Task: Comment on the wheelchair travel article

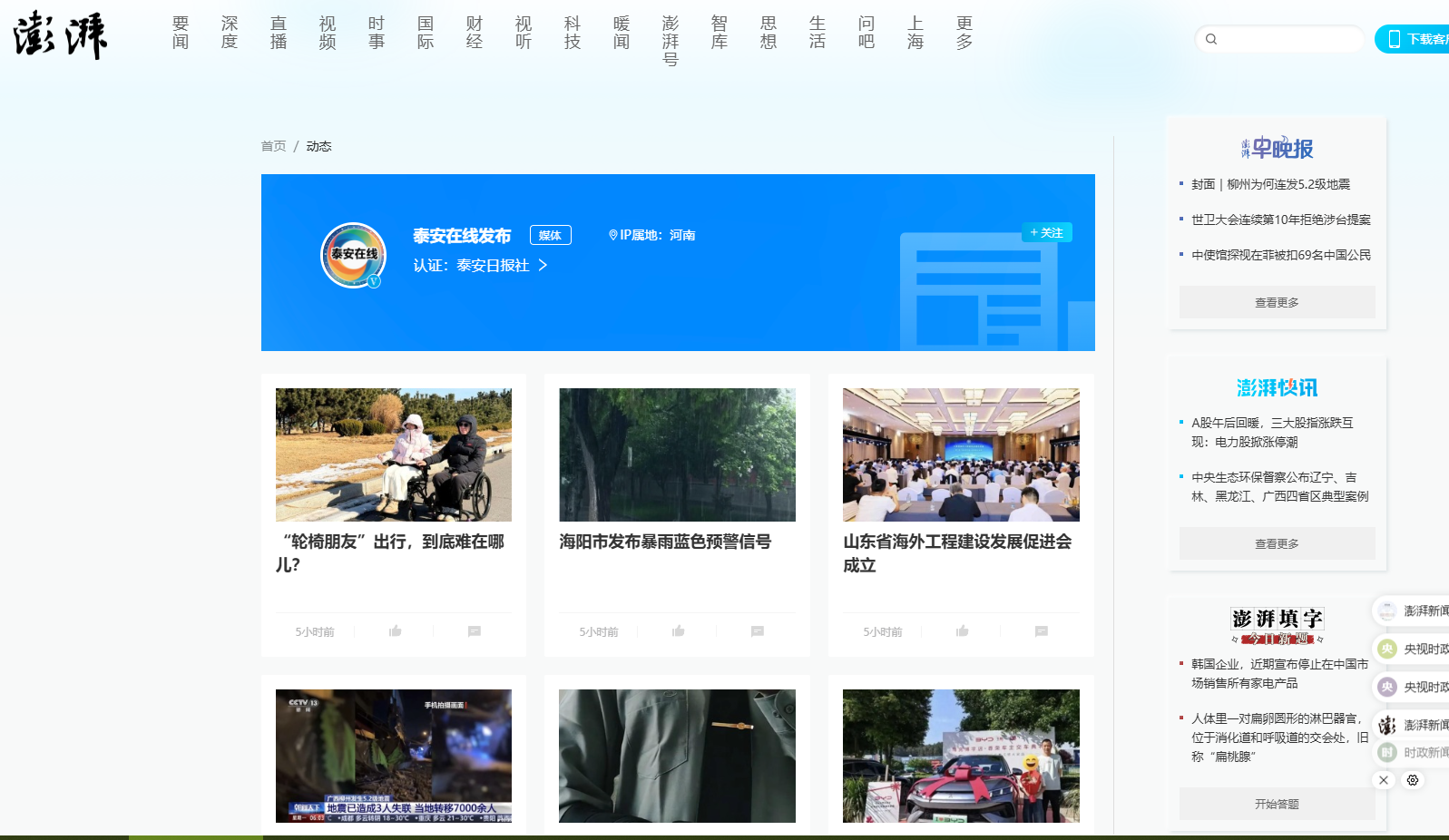Action: point(474,631)
